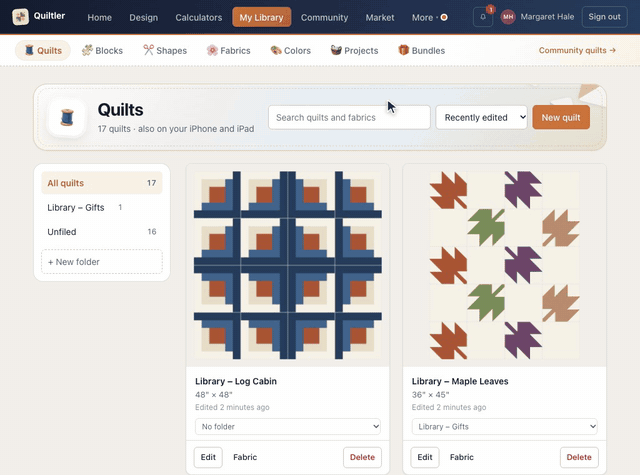Click the Library – Maple Leaves title
The width and height of the screenshot is (640, 475).
[x=460, y=381]
